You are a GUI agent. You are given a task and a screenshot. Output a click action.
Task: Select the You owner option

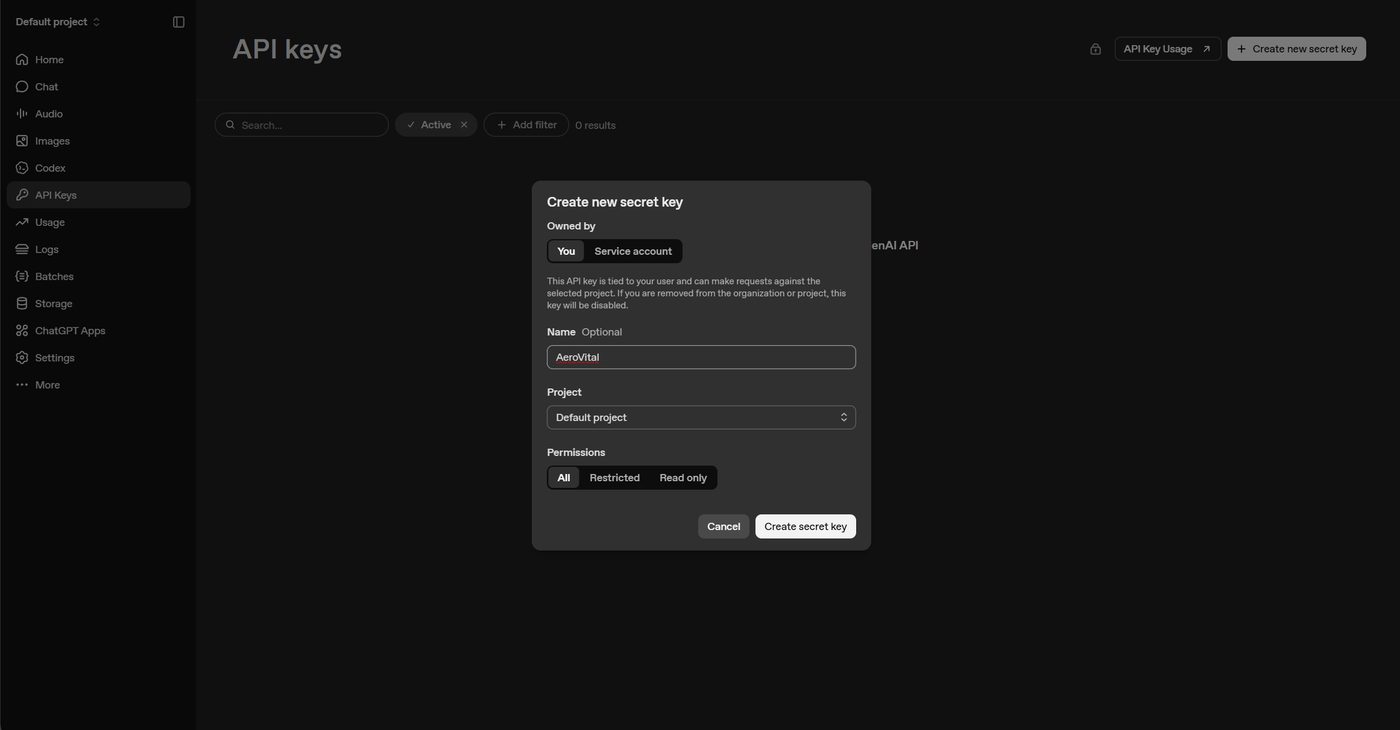[566, 251]
